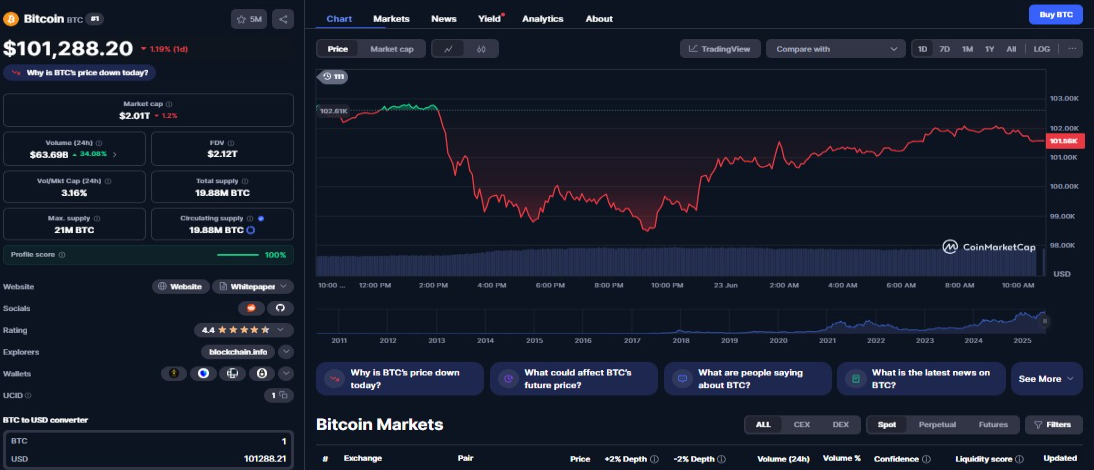Show Circulating supply info icon
Image resolution: width=1094 pixels, height=470 pixels.
250,218
